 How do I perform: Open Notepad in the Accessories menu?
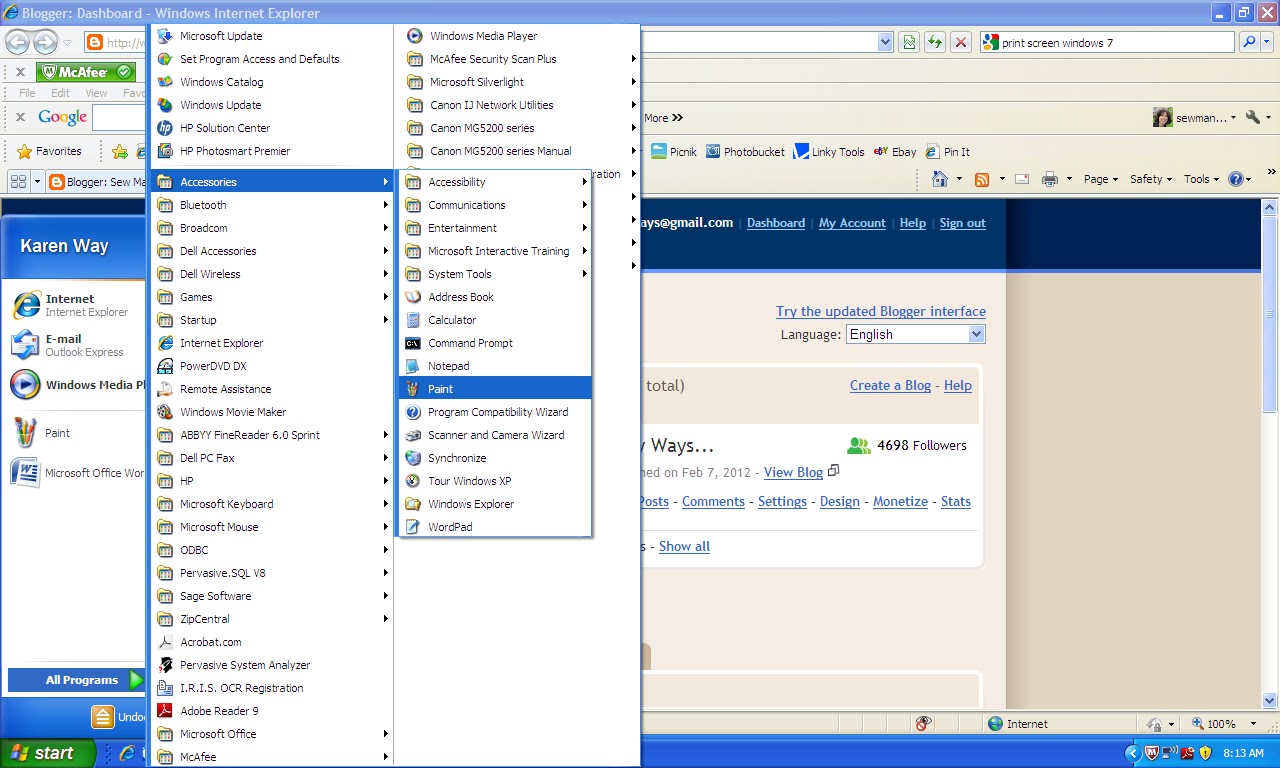[495, 366]
